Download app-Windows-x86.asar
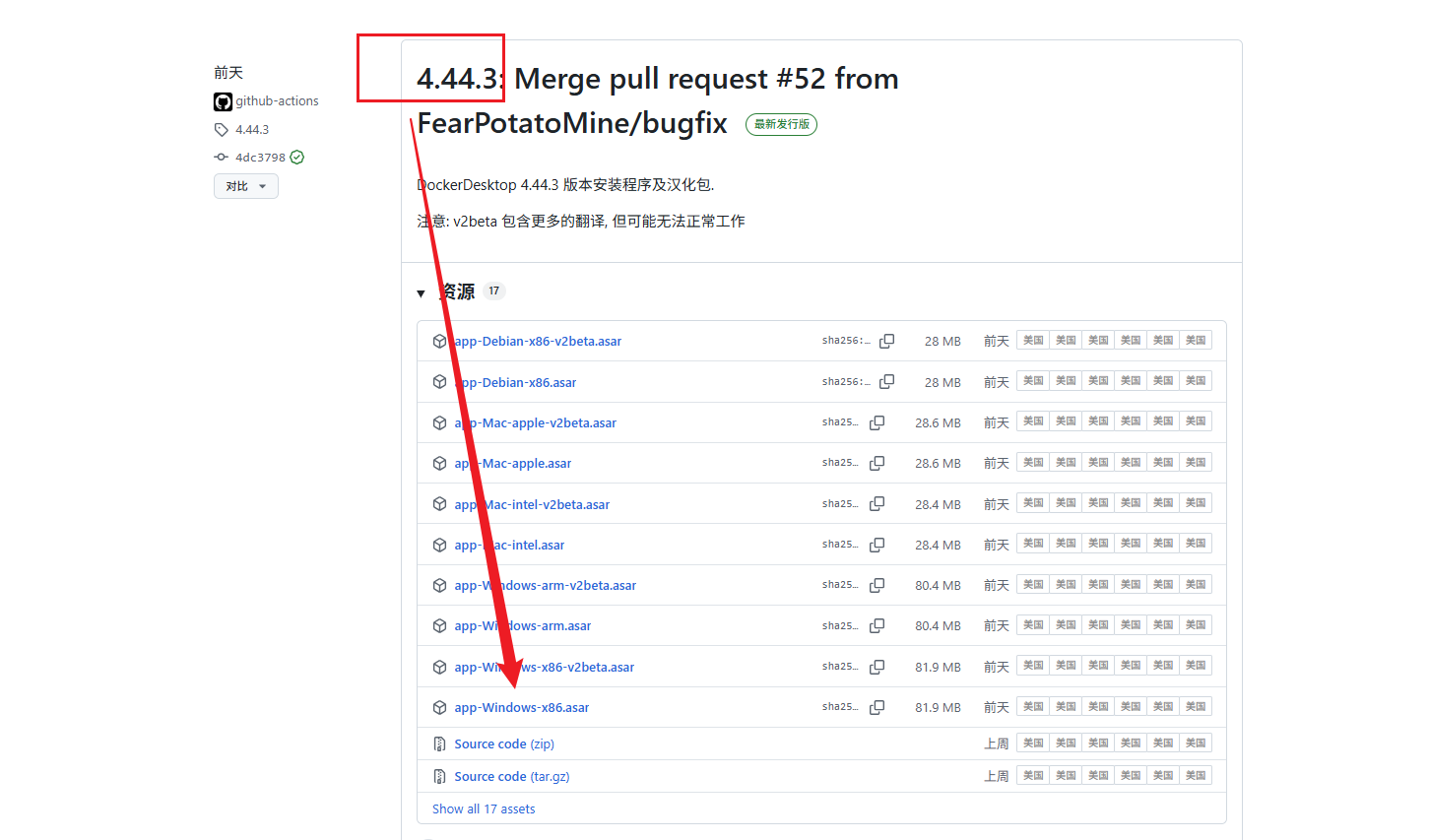The image size is (1429, 840). (x=521, y=707)
